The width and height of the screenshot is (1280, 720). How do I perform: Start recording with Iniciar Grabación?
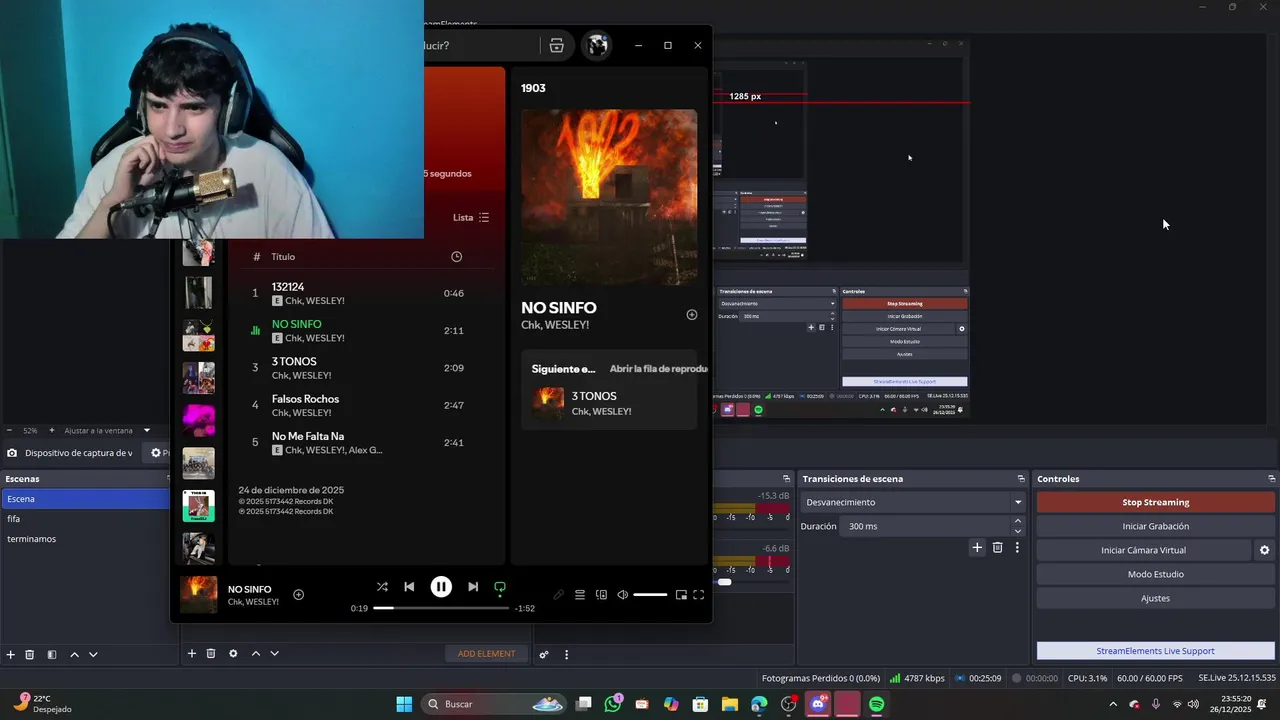1155,526
